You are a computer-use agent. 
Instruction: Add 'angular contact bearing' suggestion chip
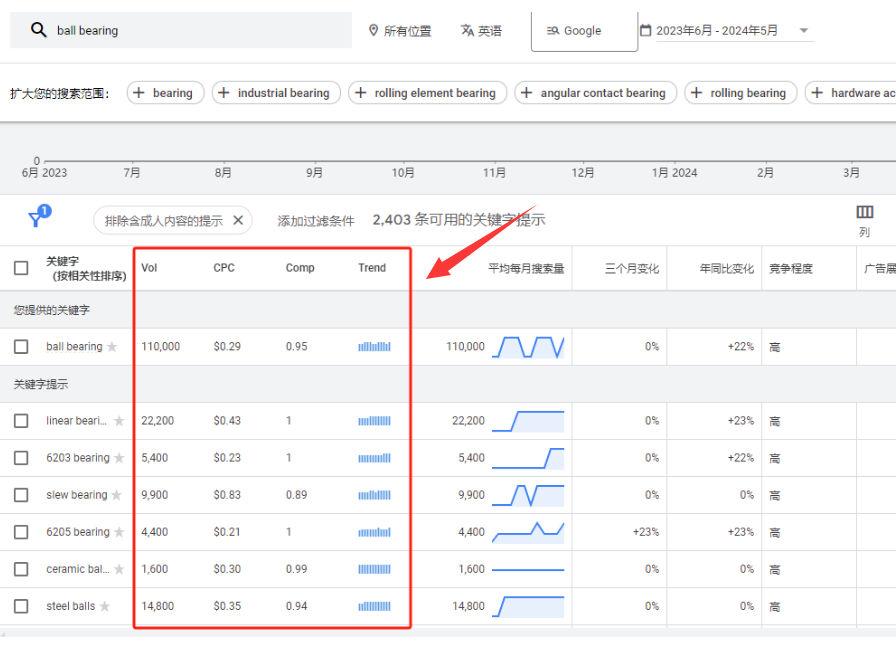tap(595, 93)
